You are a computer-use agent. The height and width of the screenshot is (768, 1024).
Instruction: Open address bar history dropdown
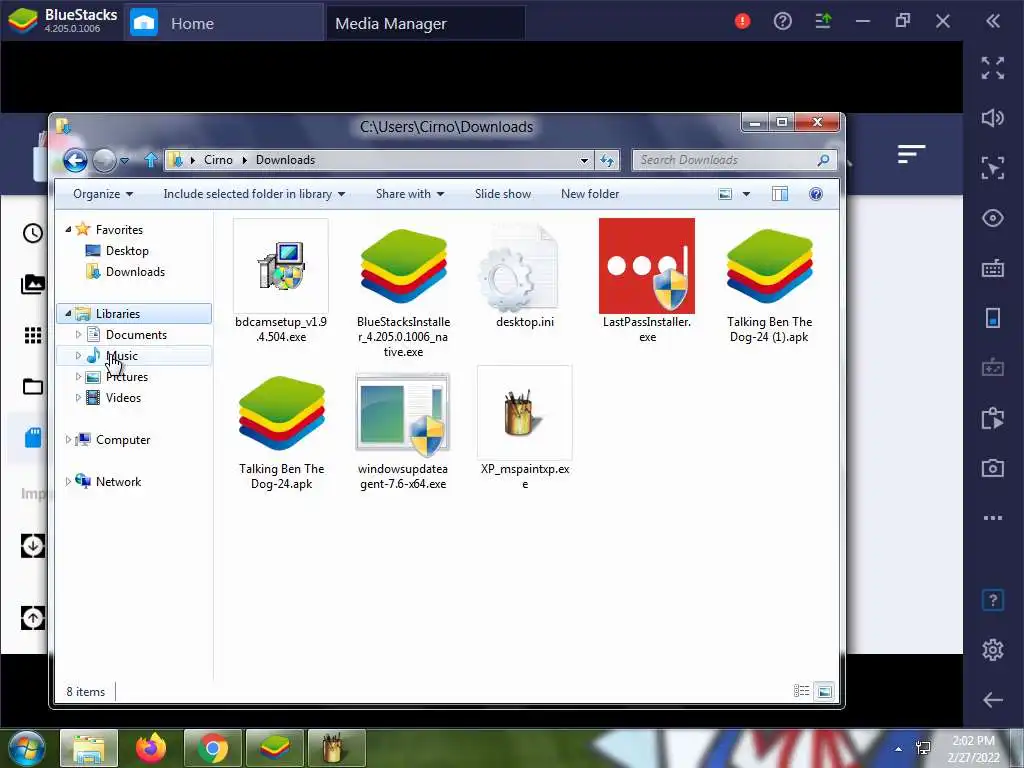584,160
